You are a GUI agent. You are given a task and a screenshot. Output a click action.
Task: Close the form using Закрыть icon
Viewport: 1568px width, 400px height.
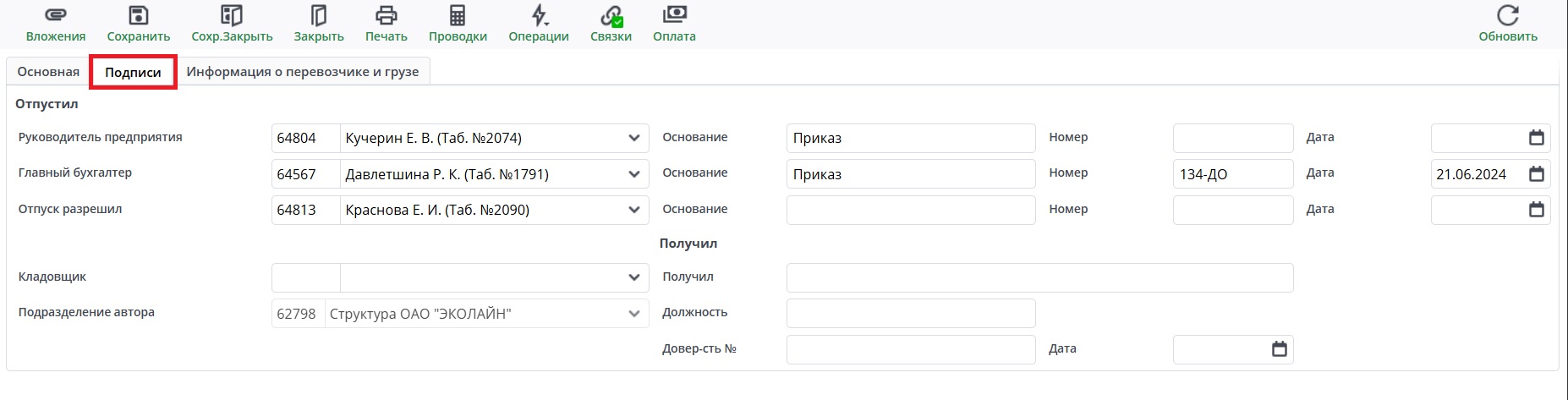(x=319, y=16)
